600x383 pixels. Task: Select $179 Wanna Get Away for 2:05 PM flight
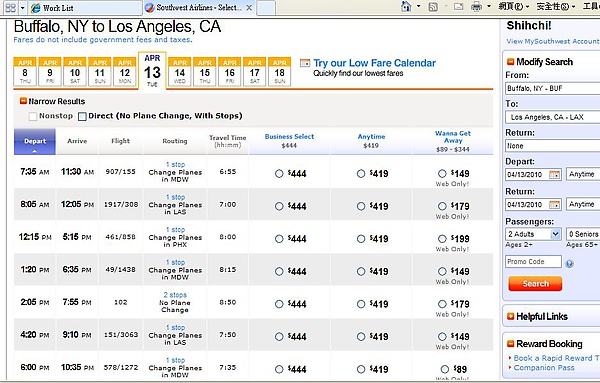click(x=442, y=304)
